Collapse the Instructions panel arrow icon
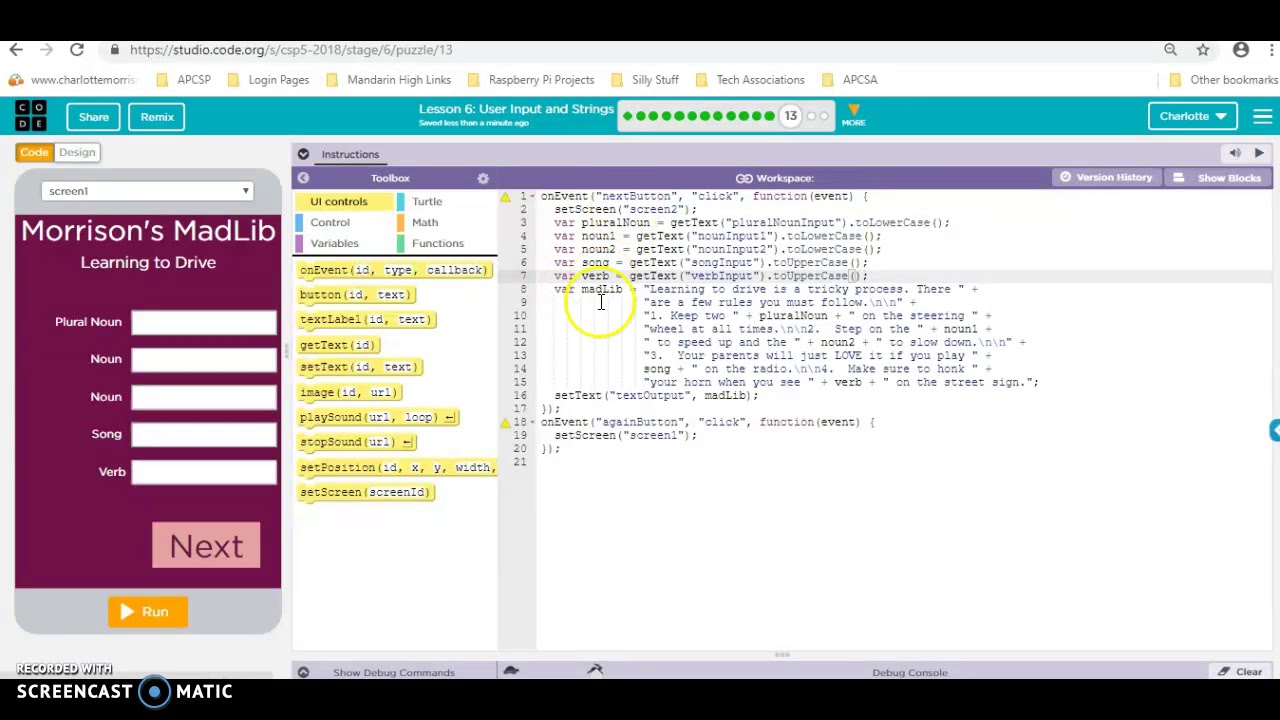 click(303, 154)
